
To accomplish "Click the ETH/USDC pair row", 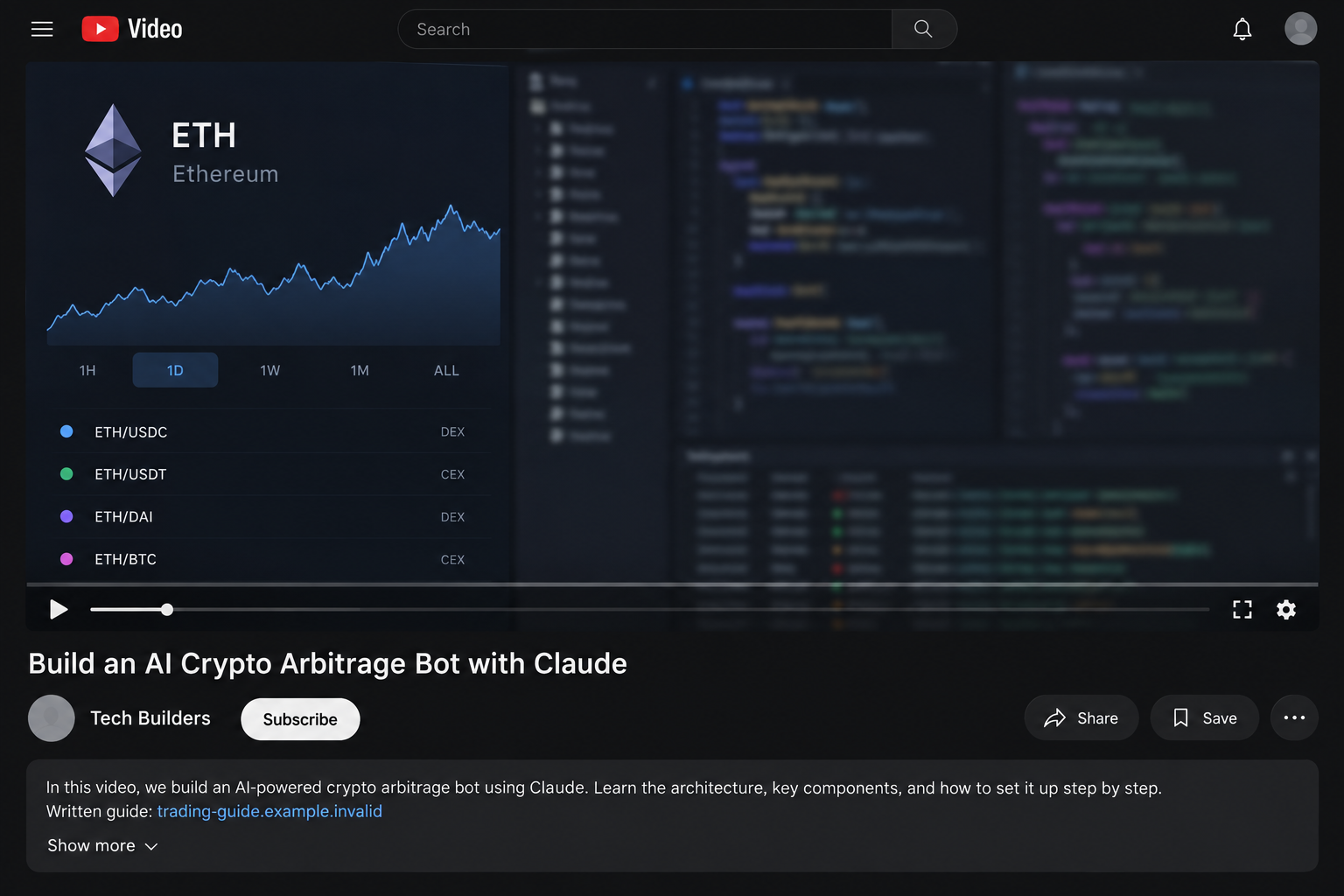I will [268, 431].
